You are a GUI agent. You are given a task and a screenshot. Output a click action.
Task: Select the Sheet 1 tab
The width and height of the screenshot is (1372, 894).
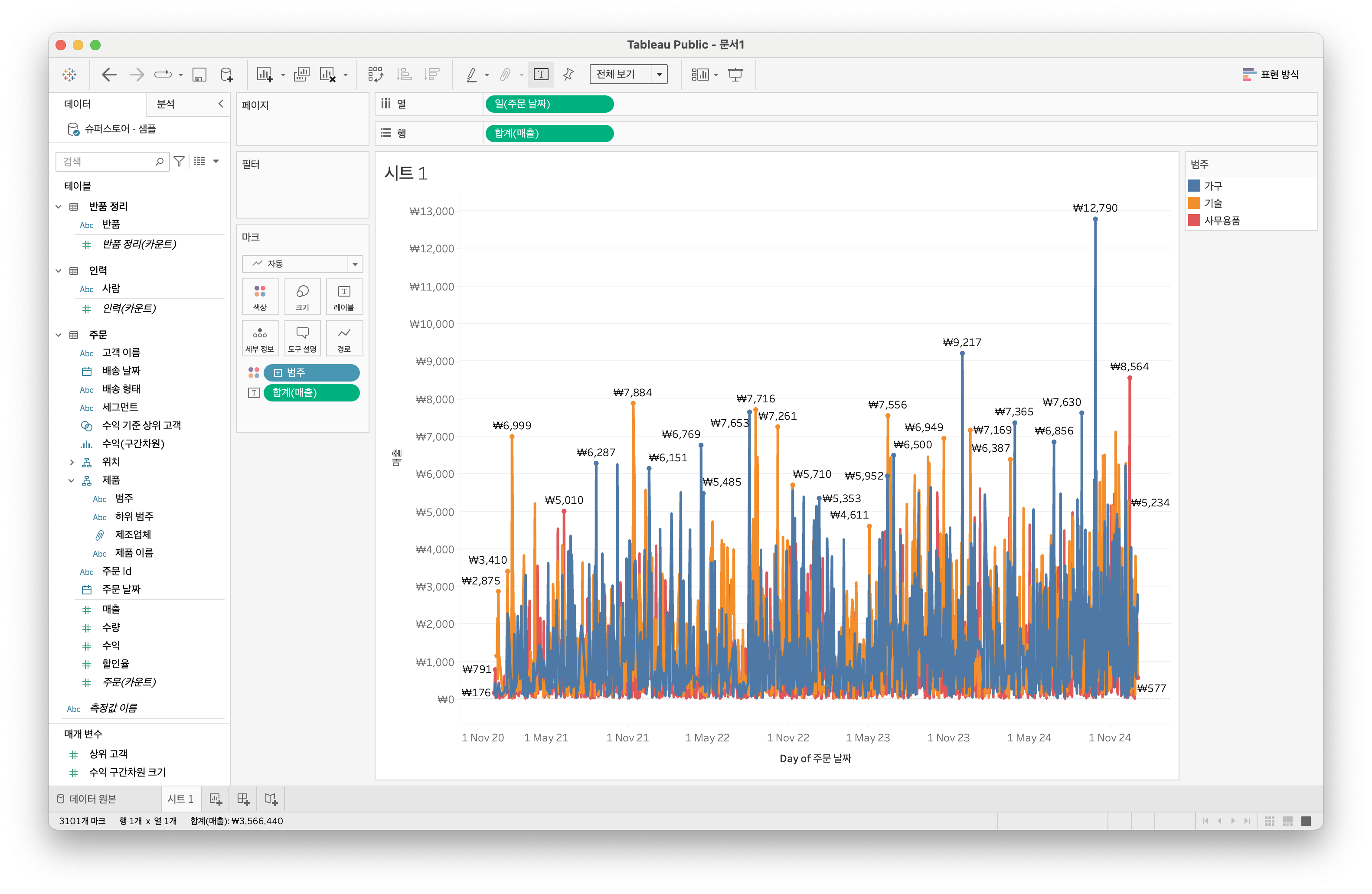(x=180, y=799)
